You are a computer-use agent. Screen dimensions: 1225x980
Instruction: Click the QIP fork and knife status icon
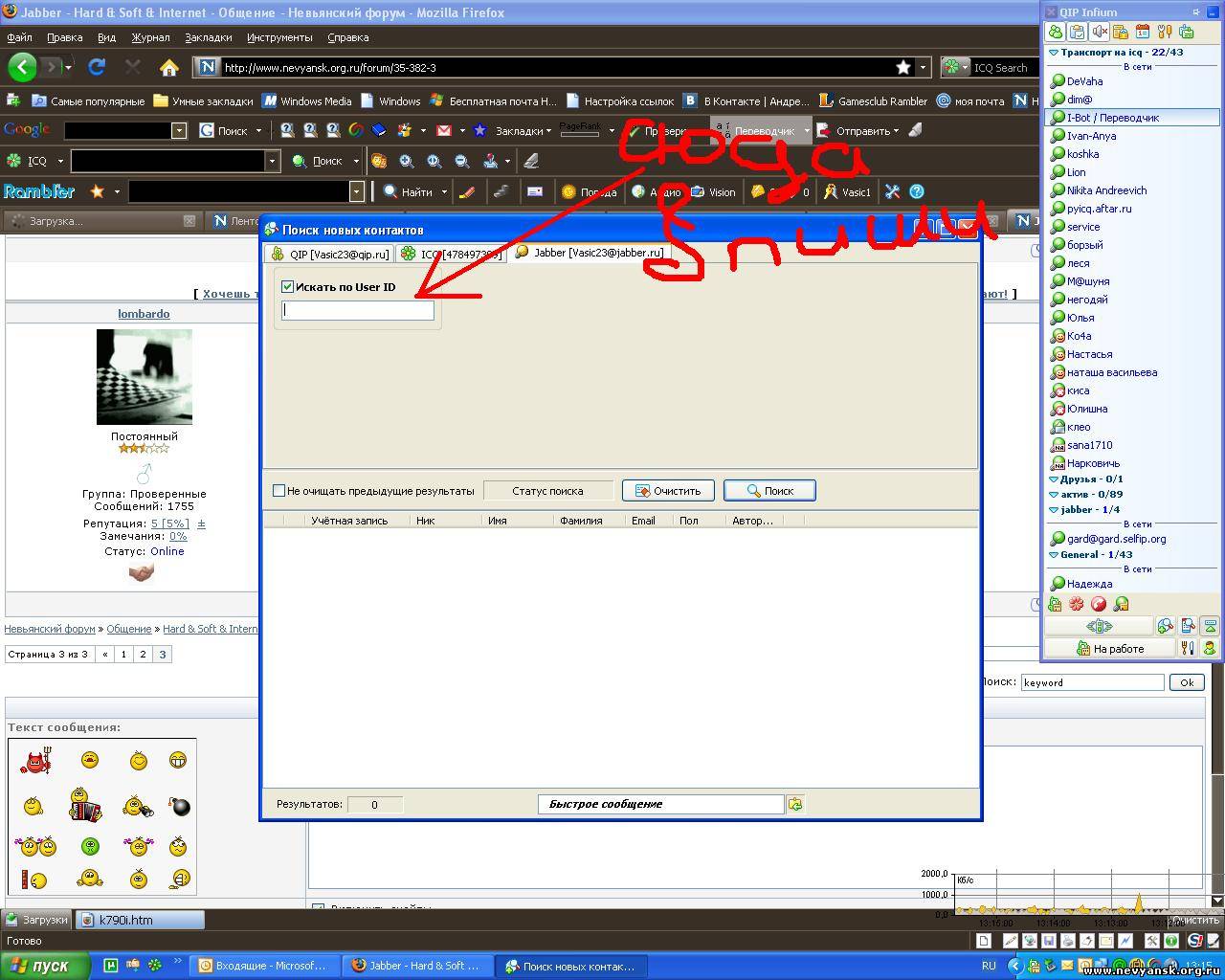pyautogui.click(x=1188, y=648)
